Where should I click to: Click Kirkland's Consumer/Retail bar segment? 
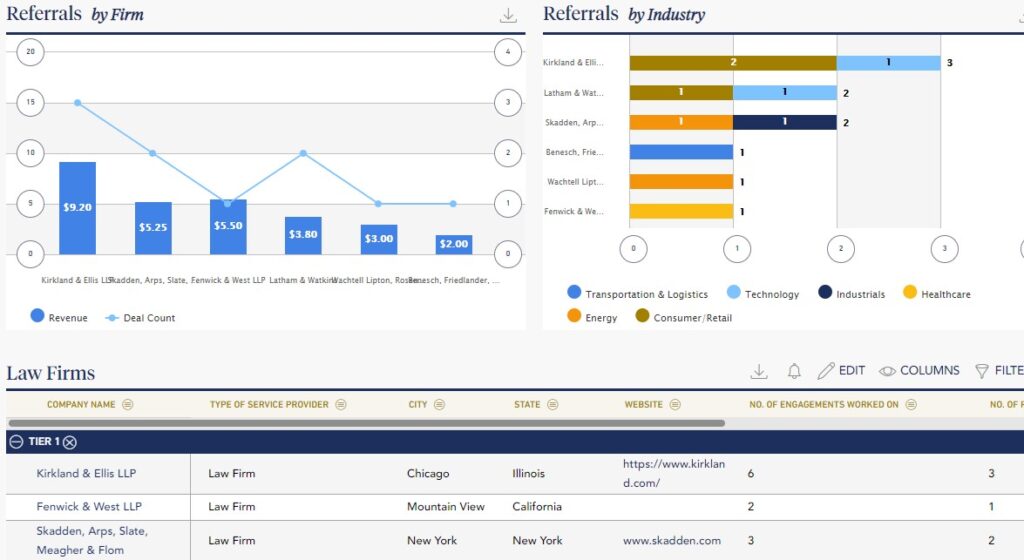pos(733,63)
